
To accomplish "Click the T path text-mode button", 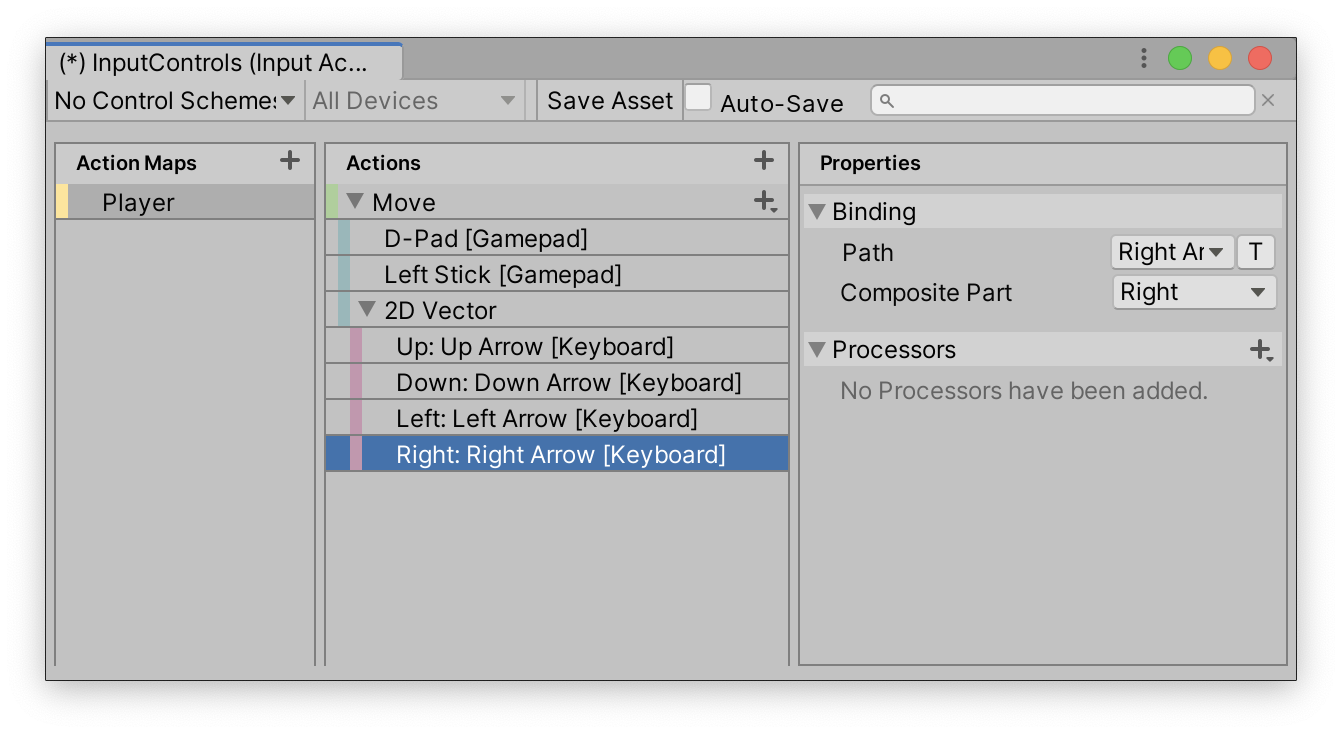I will click(x=1255, y=252).
